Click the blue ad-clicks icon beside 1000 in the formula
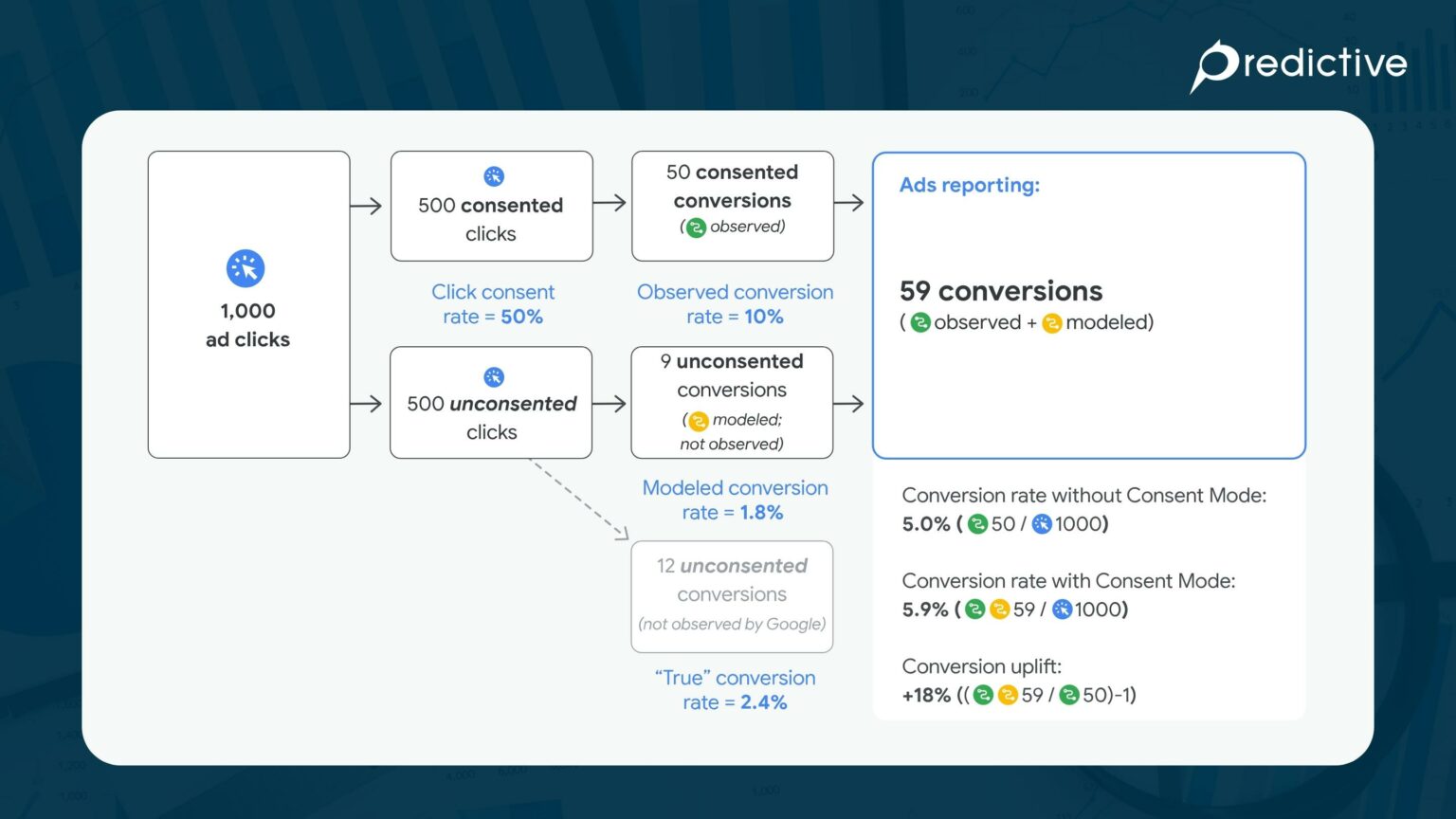 click(x=1041, y=523)
